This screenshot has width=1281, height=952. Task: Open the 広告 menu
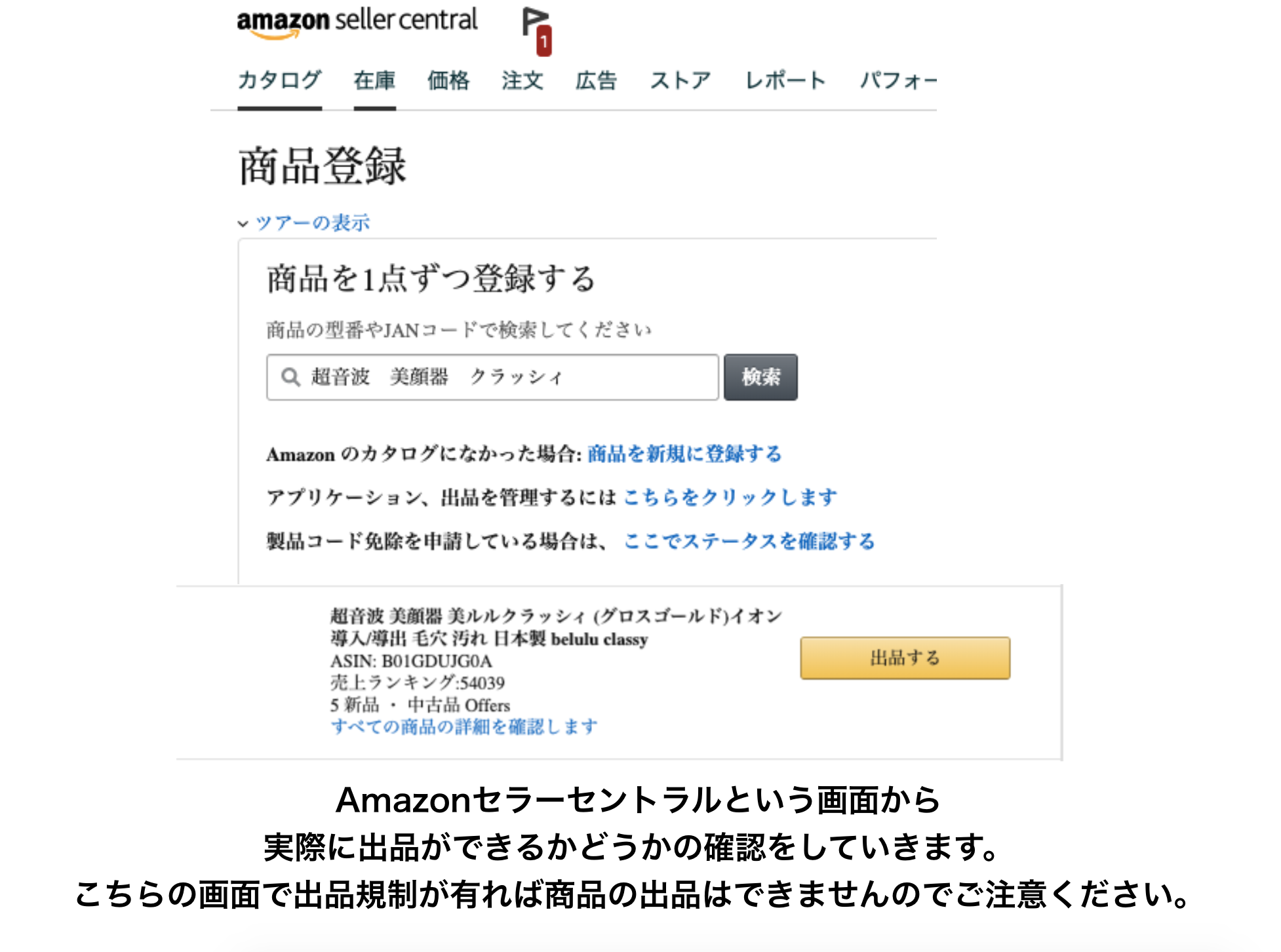click(597, 81)
